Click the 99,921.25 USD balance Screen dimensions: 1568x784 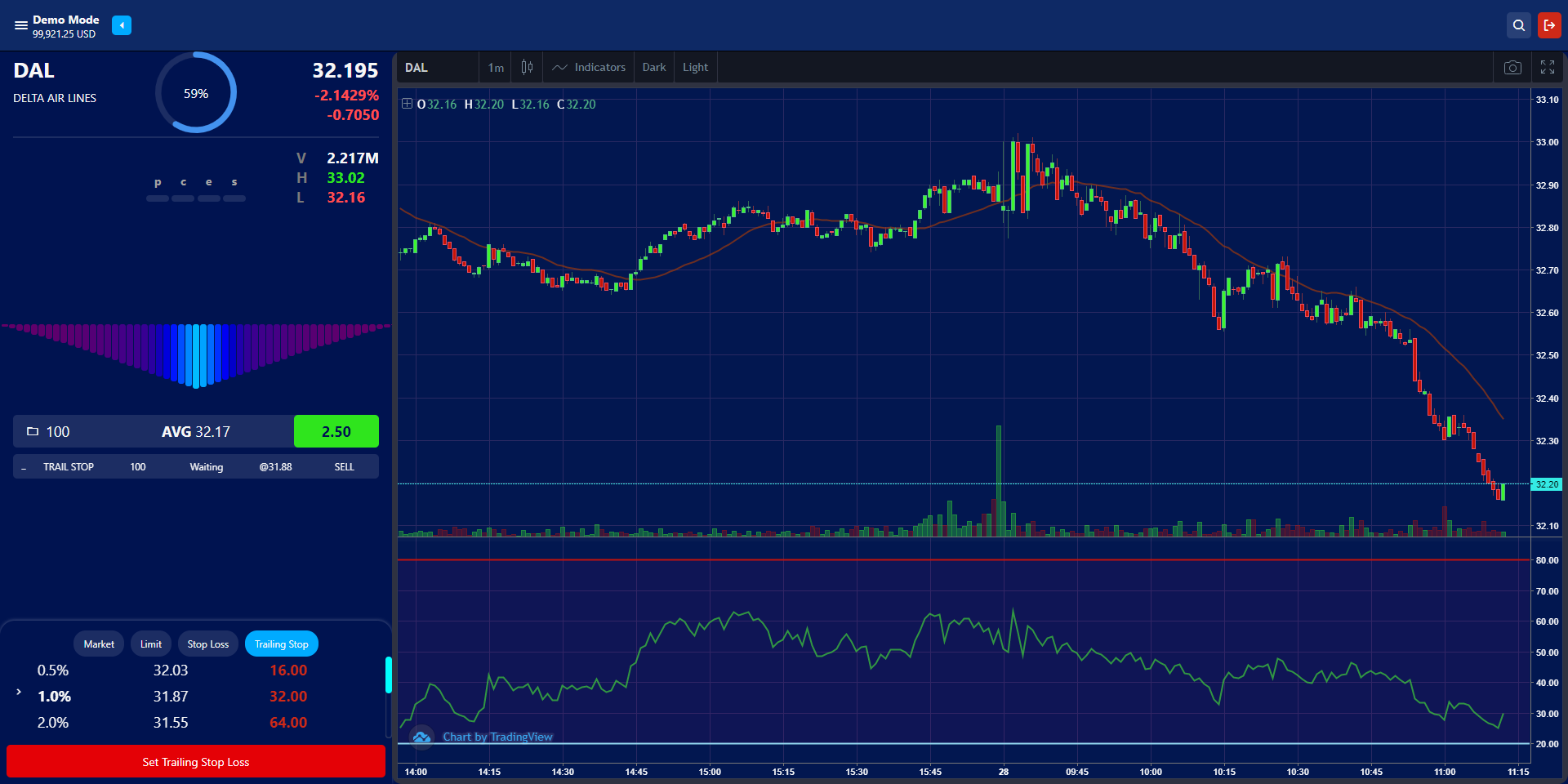[64, 34]
